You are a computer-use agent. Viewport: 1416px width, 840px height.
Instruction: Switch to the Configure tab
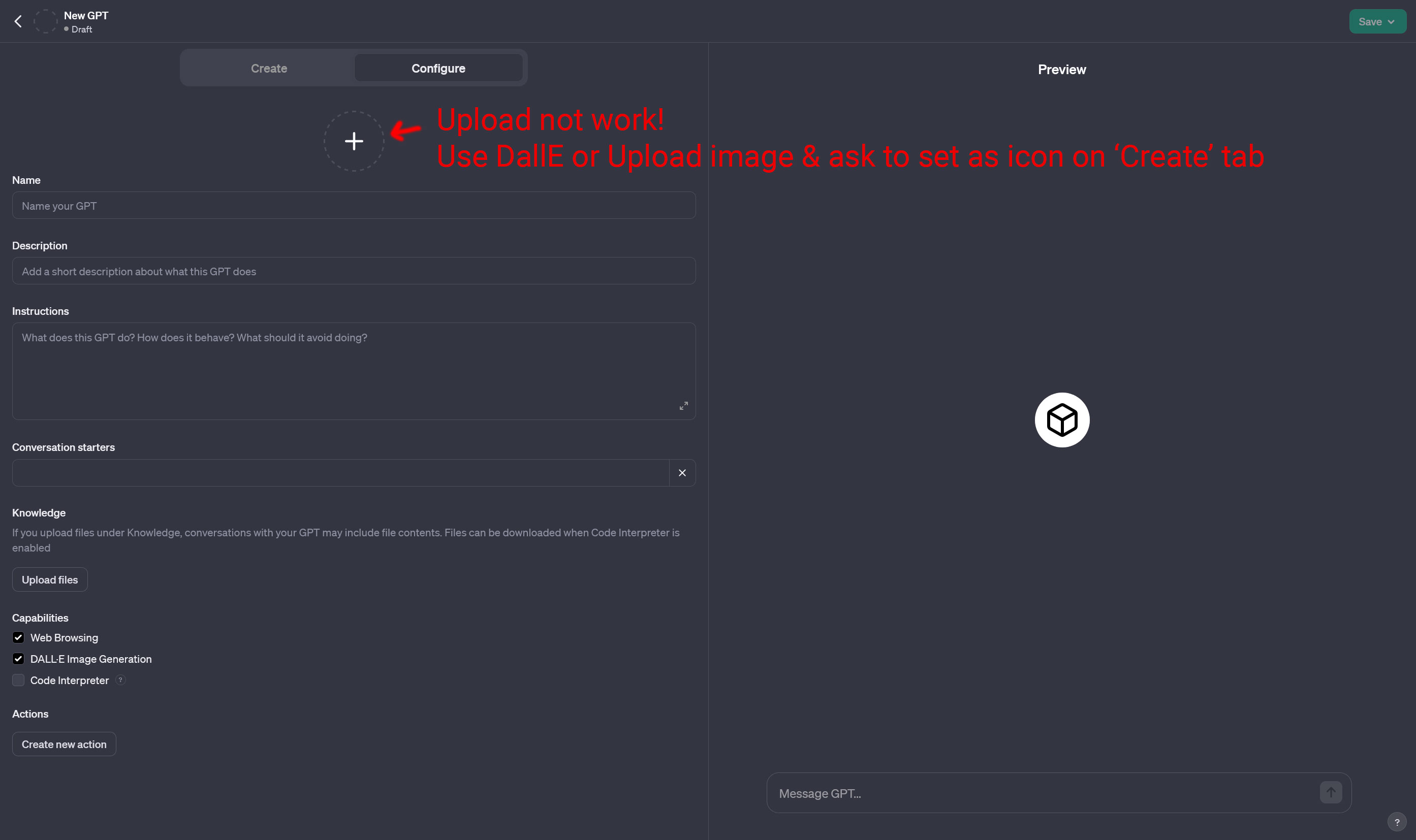(438, 68)
